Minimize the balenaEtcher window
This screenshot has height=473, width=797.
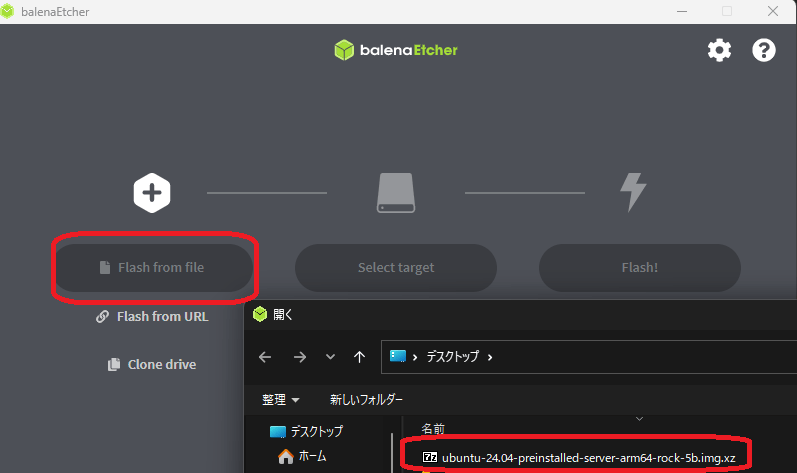pos(682,11)
